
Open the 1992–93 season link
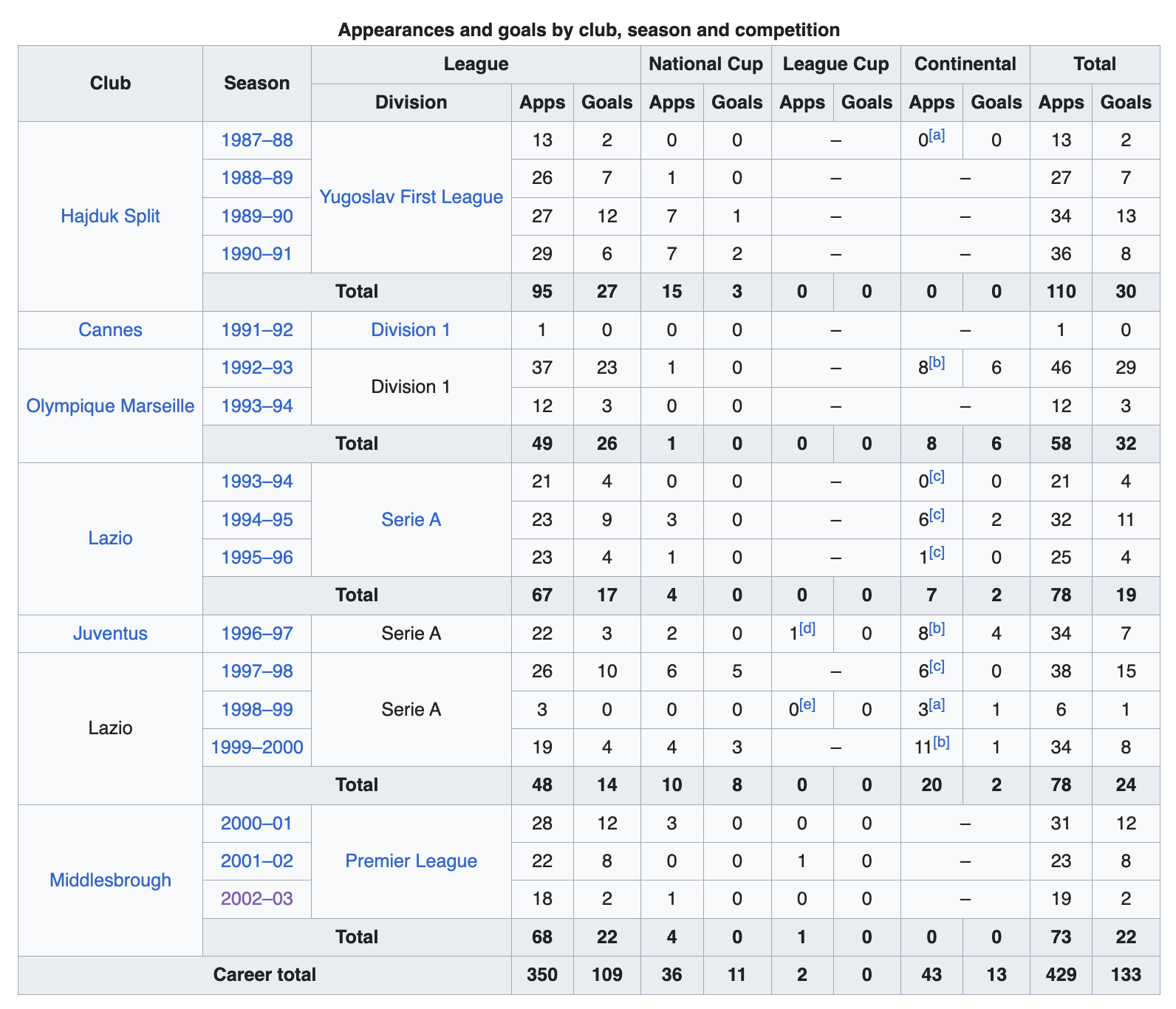[257, 368]
